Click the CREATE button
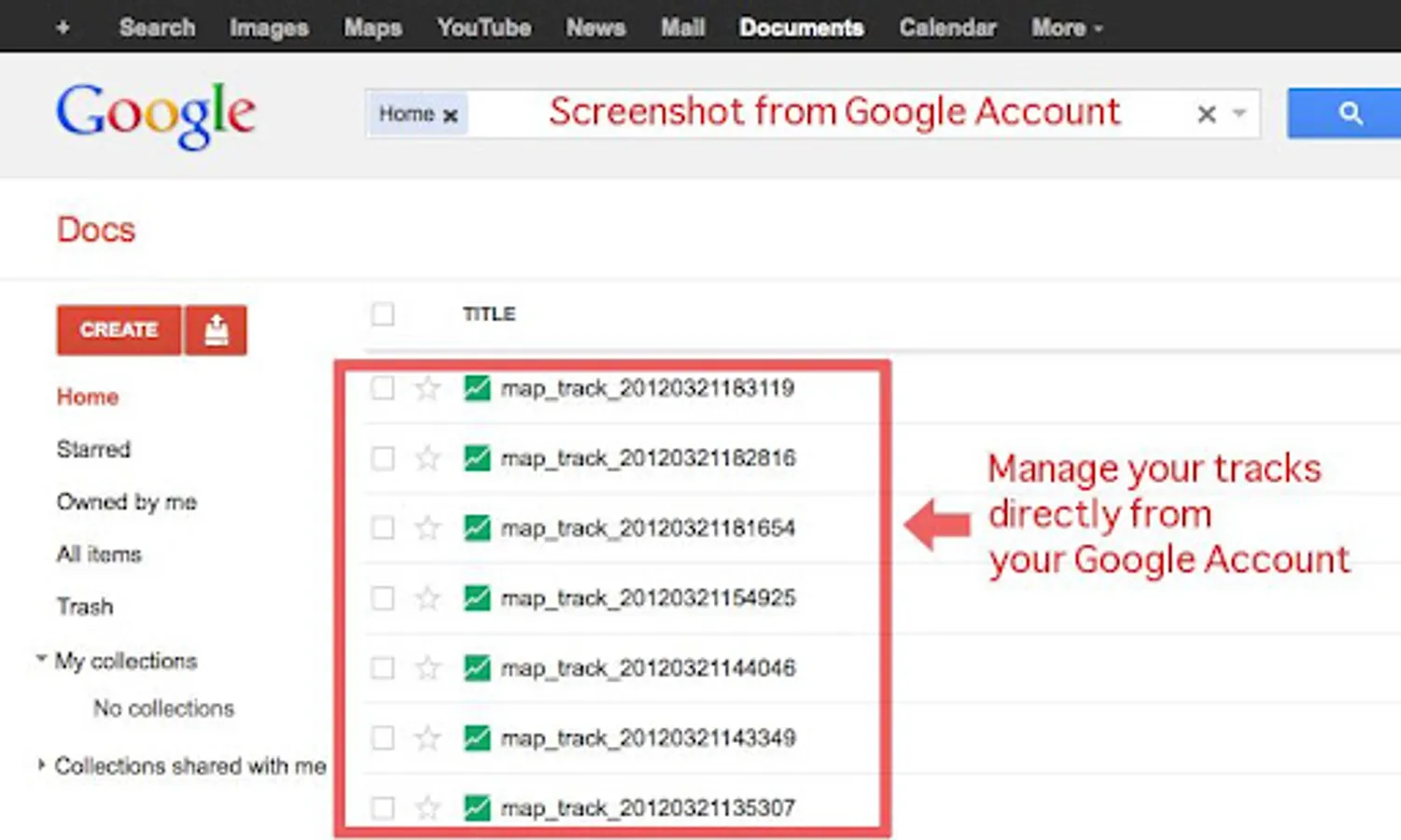1401x840 pixels. click(x=118, y=329)
